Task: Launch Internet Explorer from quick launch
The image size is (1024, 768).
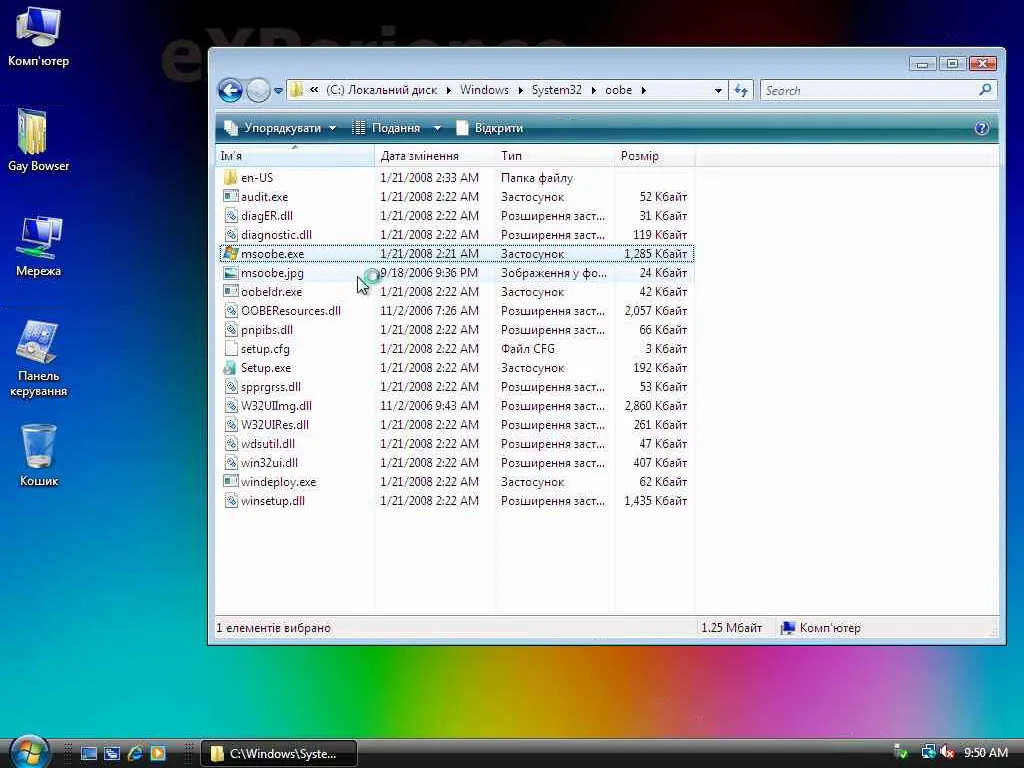Action: click(x=135, y=753)
